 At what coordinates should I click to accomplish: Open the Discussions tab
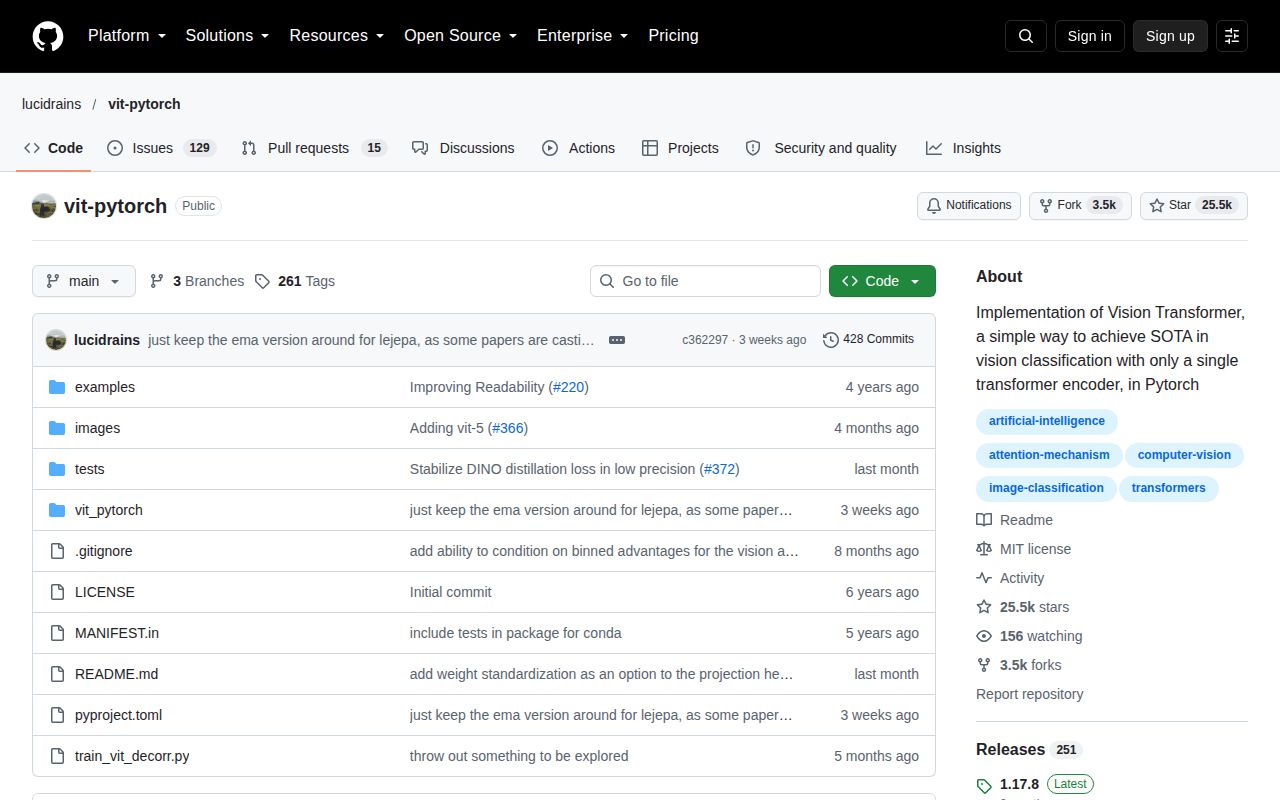click(x=463, y=148)
